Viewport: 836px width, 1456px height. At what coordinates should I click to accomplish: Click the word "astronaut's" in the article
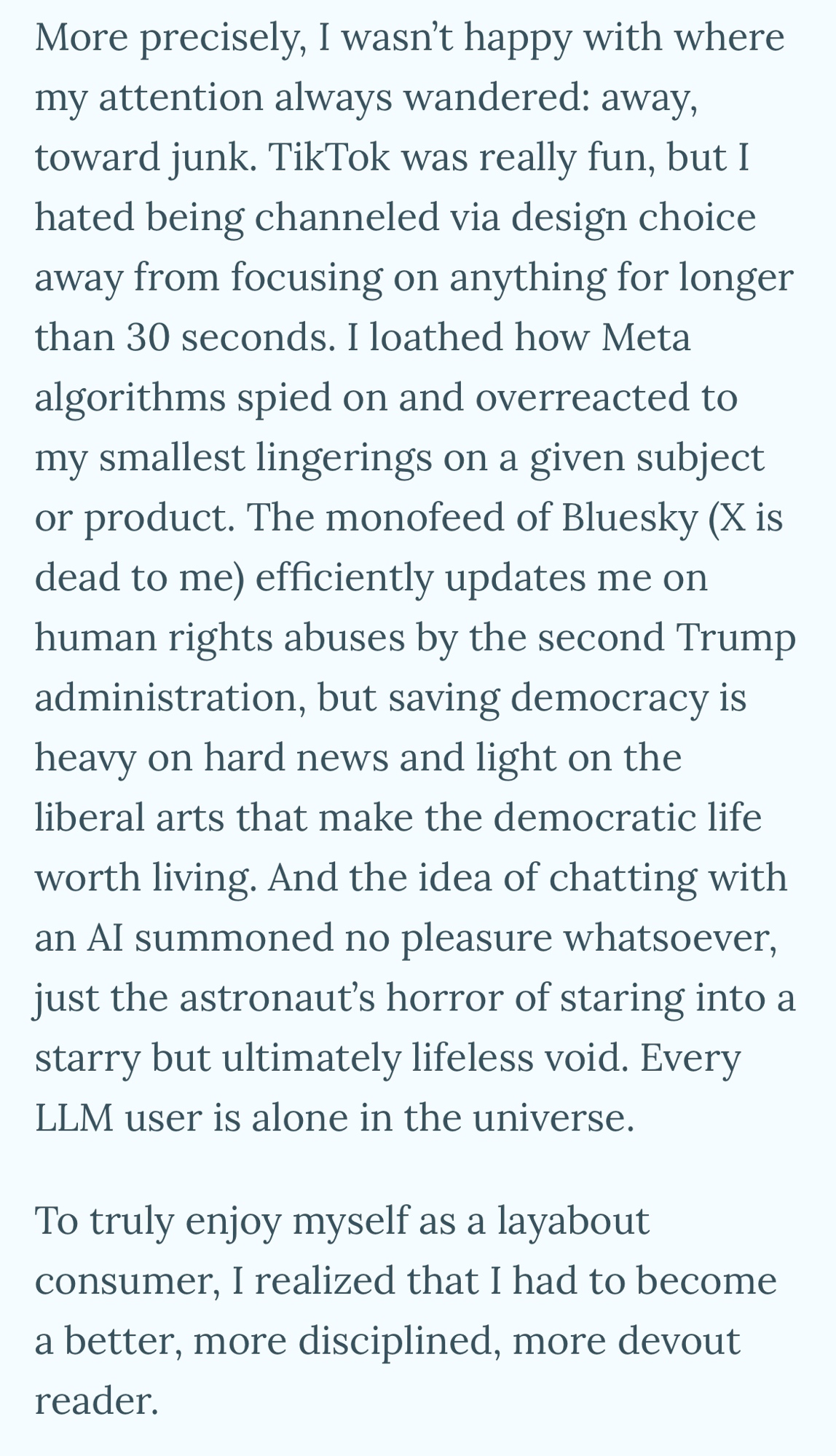[277, 997]
